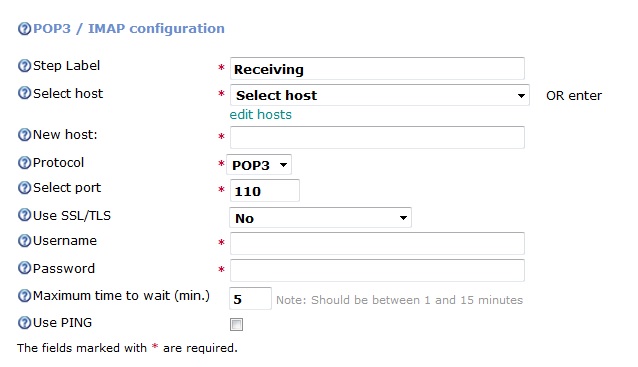Screen dimensions: 638x367
Task: Show help icon next to Username
Action: click(x=24, y=241)
